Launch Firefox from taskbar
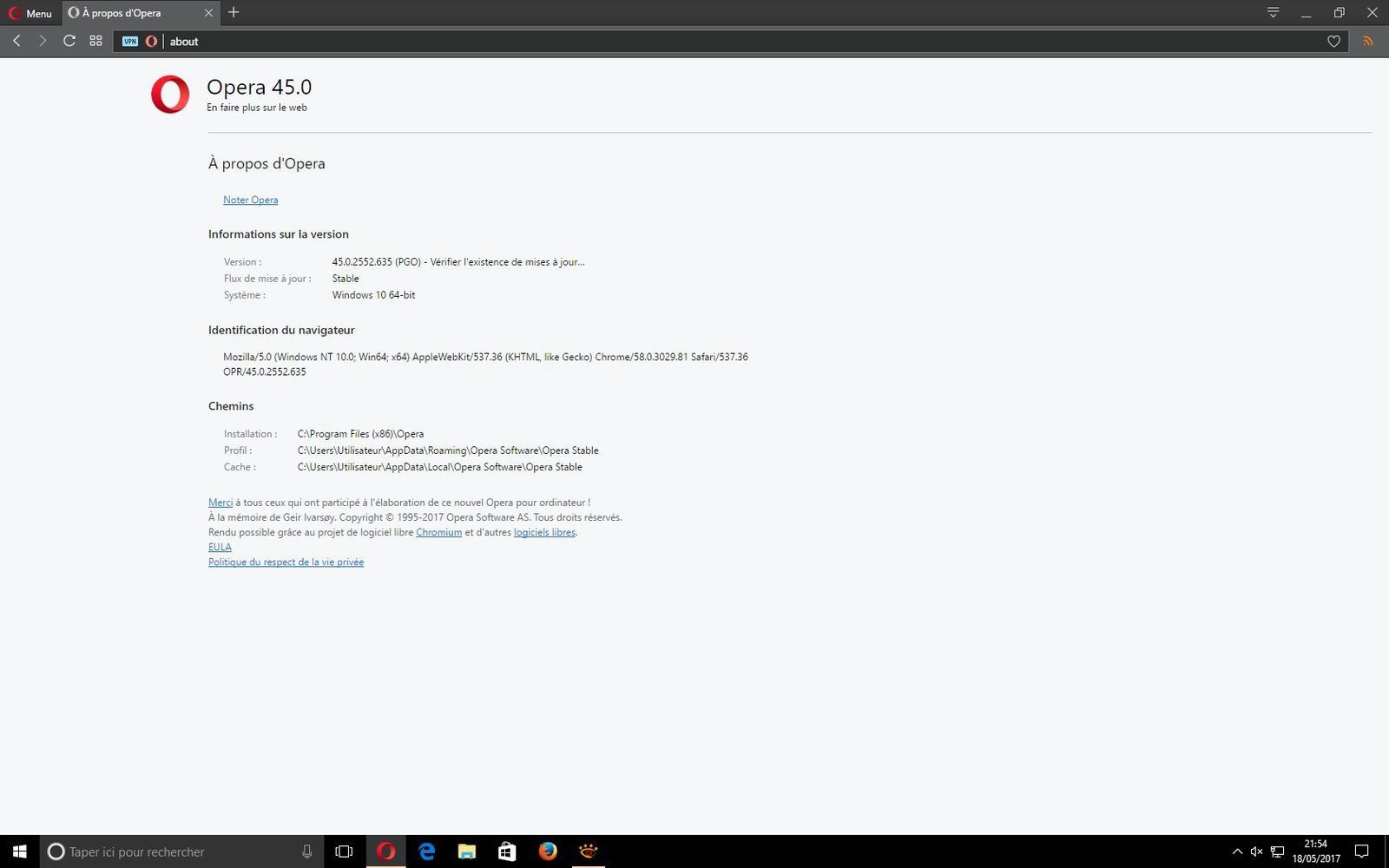Screen dimensions: 1389x868 [548, 852]
